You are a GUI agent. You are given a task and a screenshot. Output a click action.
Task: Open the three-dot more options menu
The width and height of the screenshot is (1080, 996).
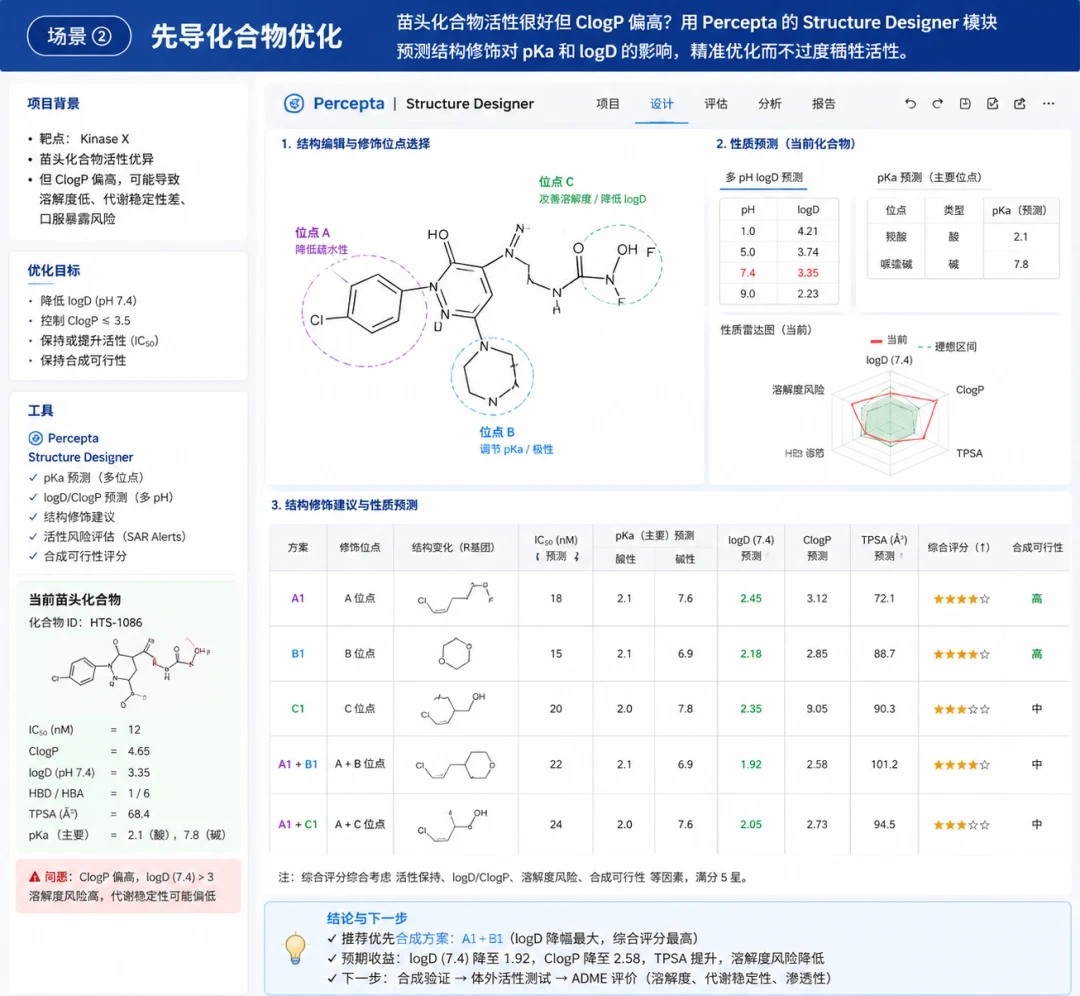1048,103
